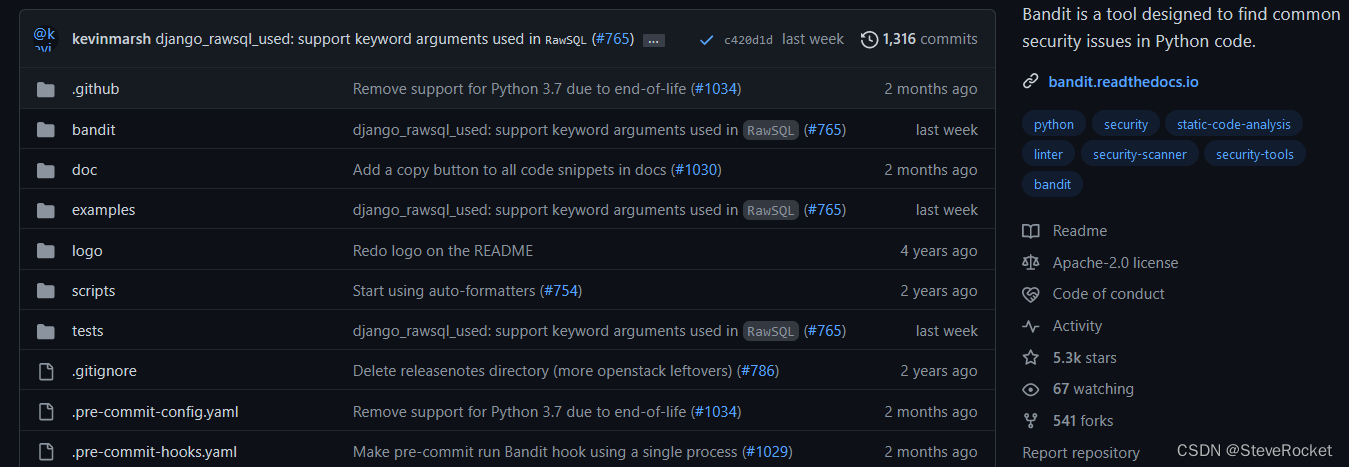This screenshot has width=1349, height=467.
Task: Click the scripts folder icon
Action: (45, 291)
